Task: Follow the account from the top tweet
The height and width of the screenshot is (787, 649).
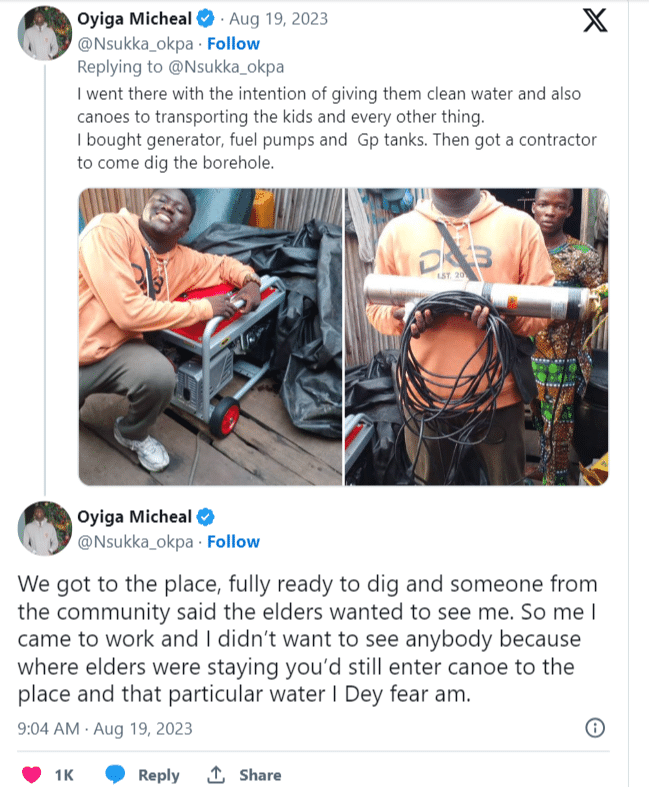Action: pyautogui.click(x=233, y=44)
